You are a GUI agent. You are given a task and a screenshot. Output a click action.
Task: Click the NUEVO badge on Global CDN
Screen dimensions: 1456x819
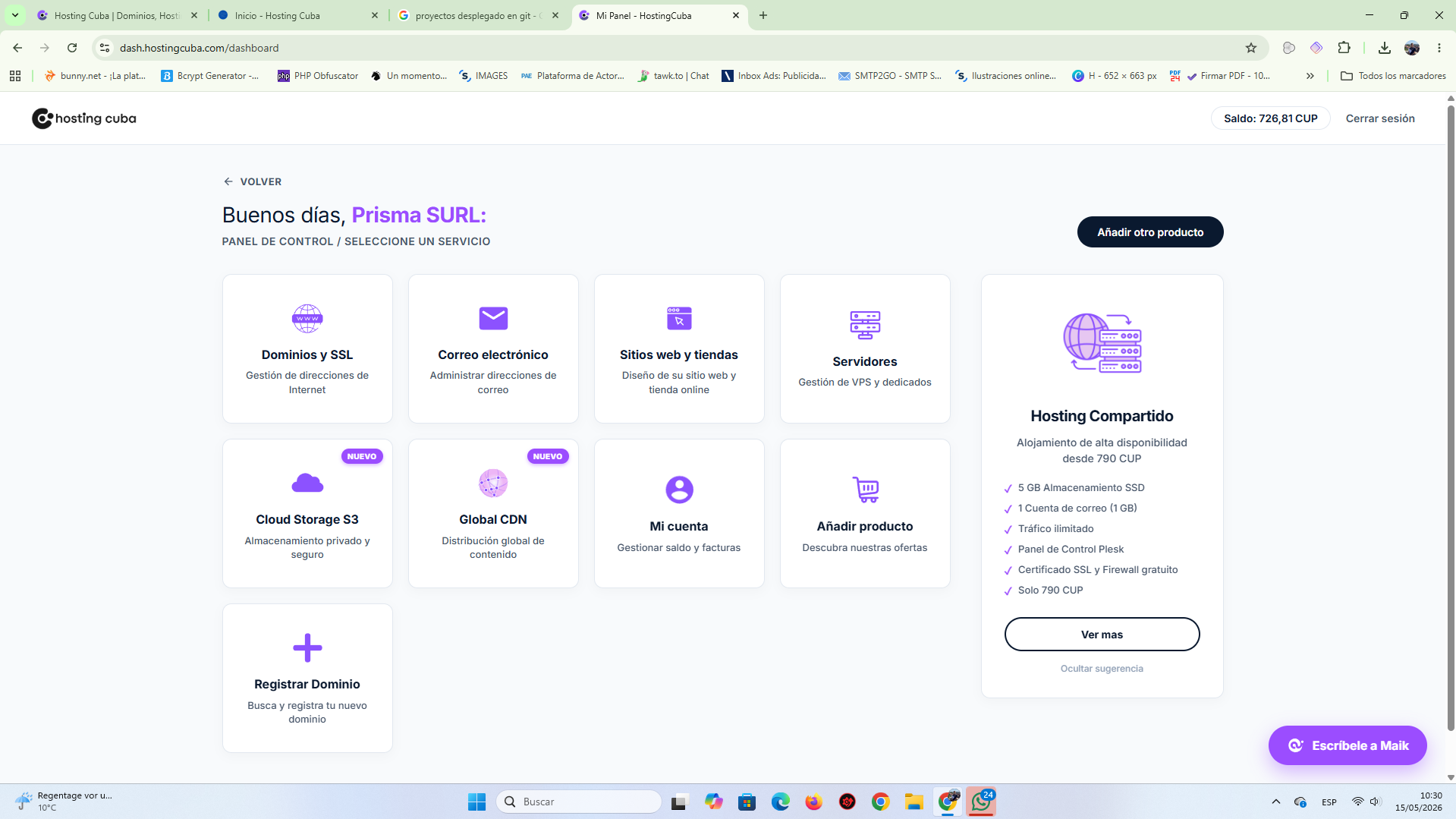point(548,456)
